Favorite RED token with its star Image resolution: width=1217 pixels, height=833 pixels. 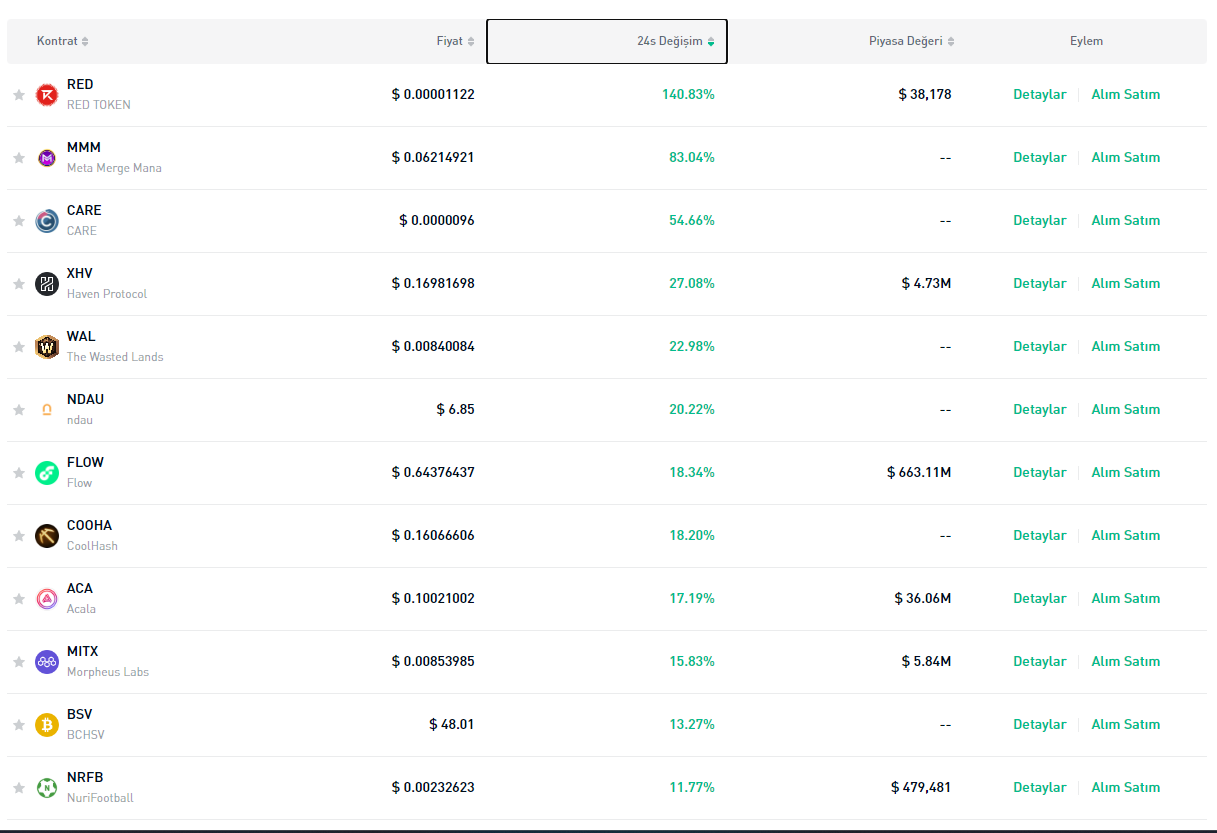[19, 95]
